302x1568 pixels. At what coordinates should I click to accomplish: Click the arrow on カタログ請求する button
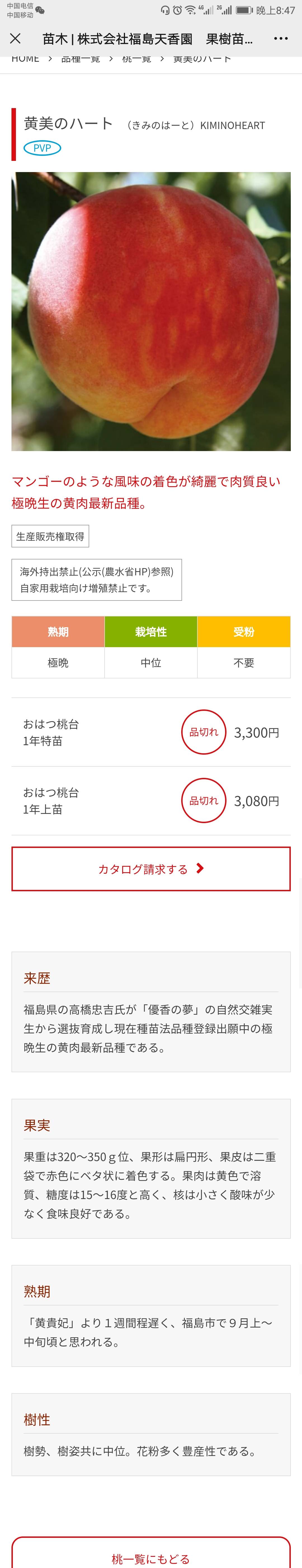pos(200,869)
